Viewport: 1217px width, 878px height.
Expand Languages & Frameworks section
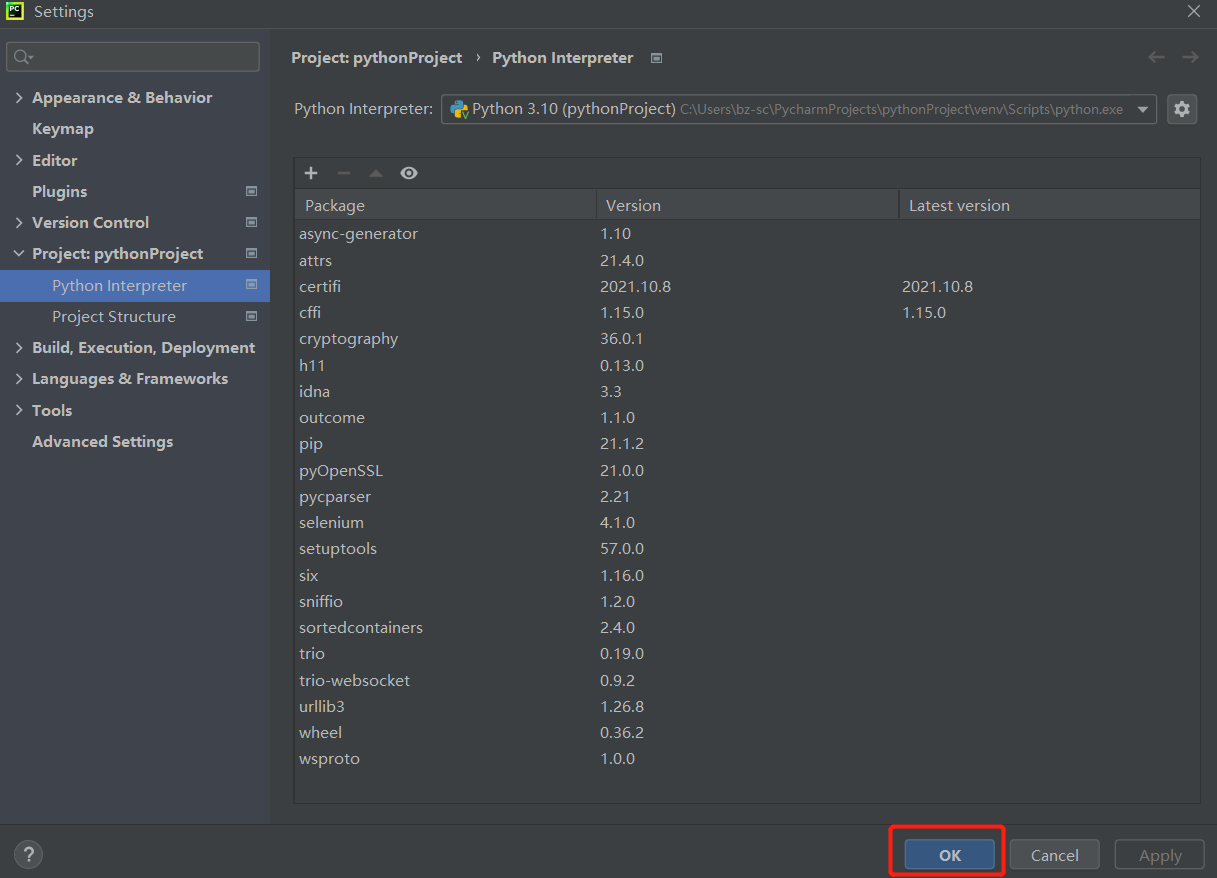pyautogui.click(x=19, y=378)
